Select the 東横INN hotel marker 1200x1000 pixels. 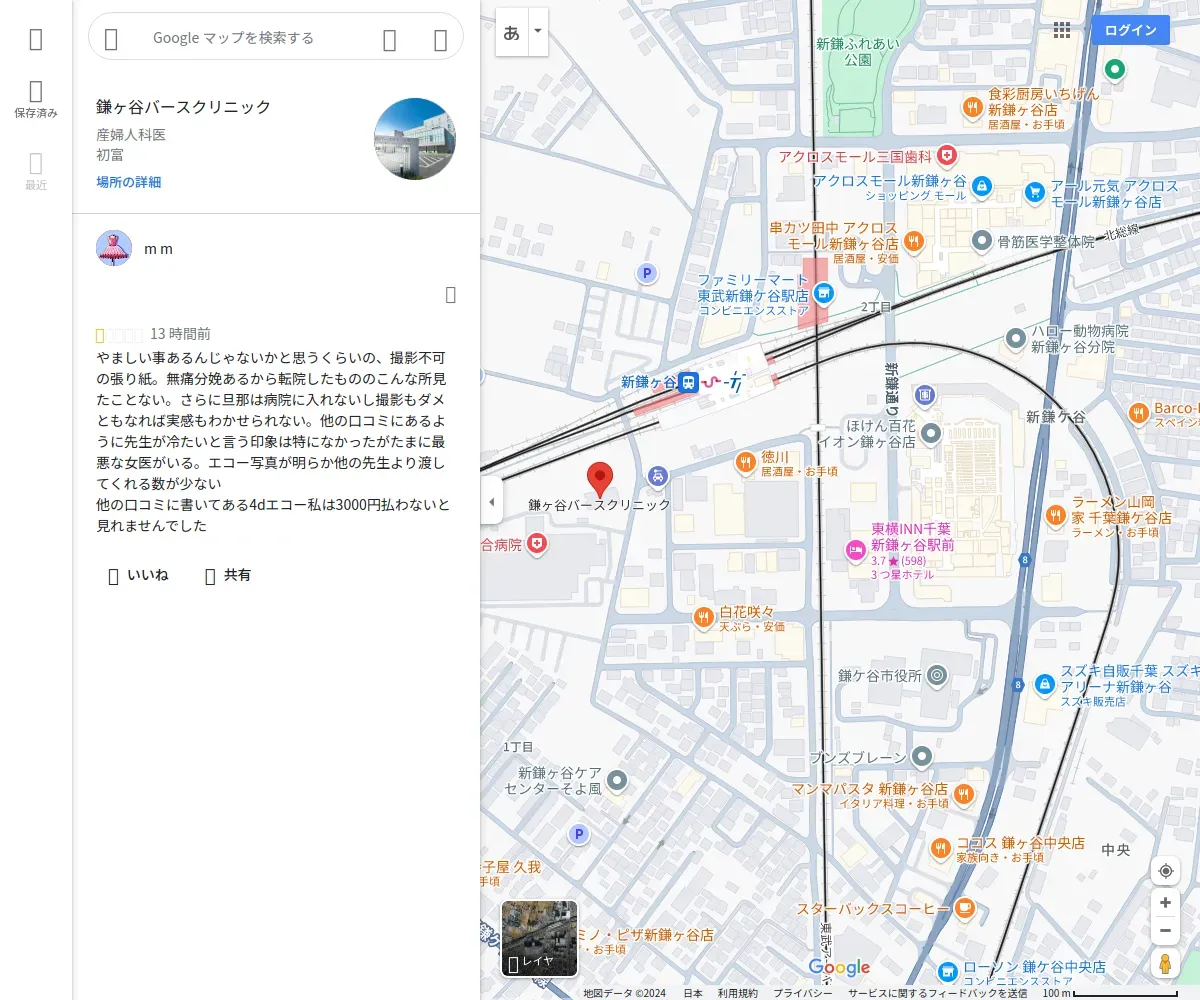[855, 548]
